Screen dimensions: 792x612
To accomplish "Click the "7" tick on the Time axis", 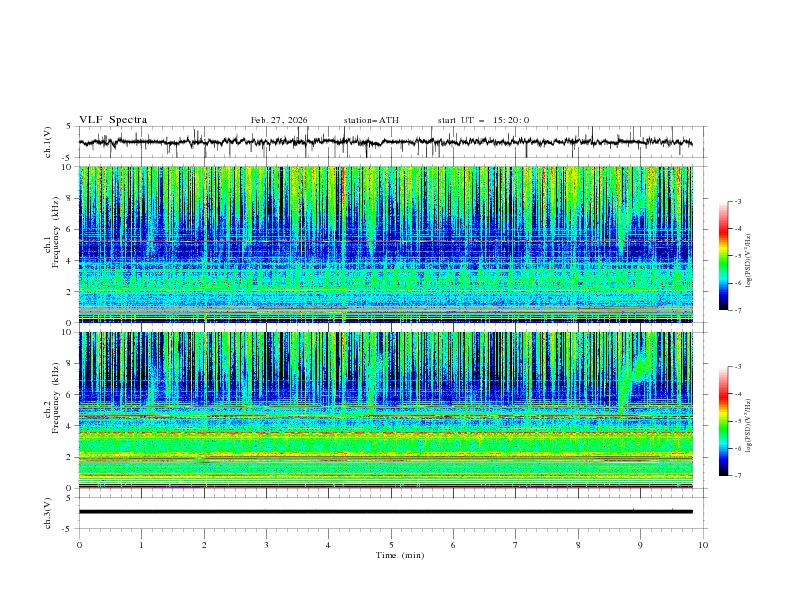I will (516, 545).
